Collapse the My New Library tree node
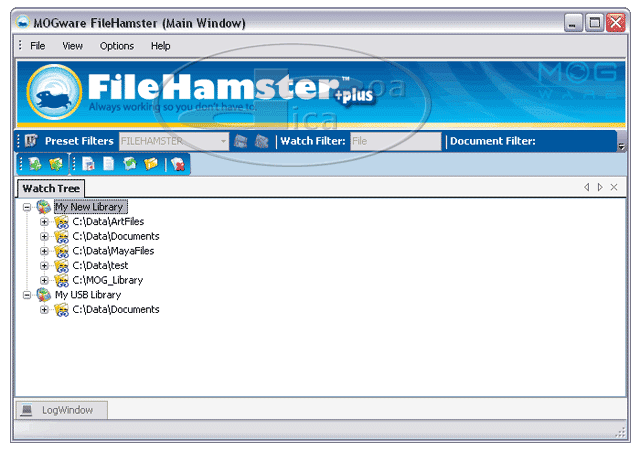Screen dimensions: 640x452 click(27, 207)
